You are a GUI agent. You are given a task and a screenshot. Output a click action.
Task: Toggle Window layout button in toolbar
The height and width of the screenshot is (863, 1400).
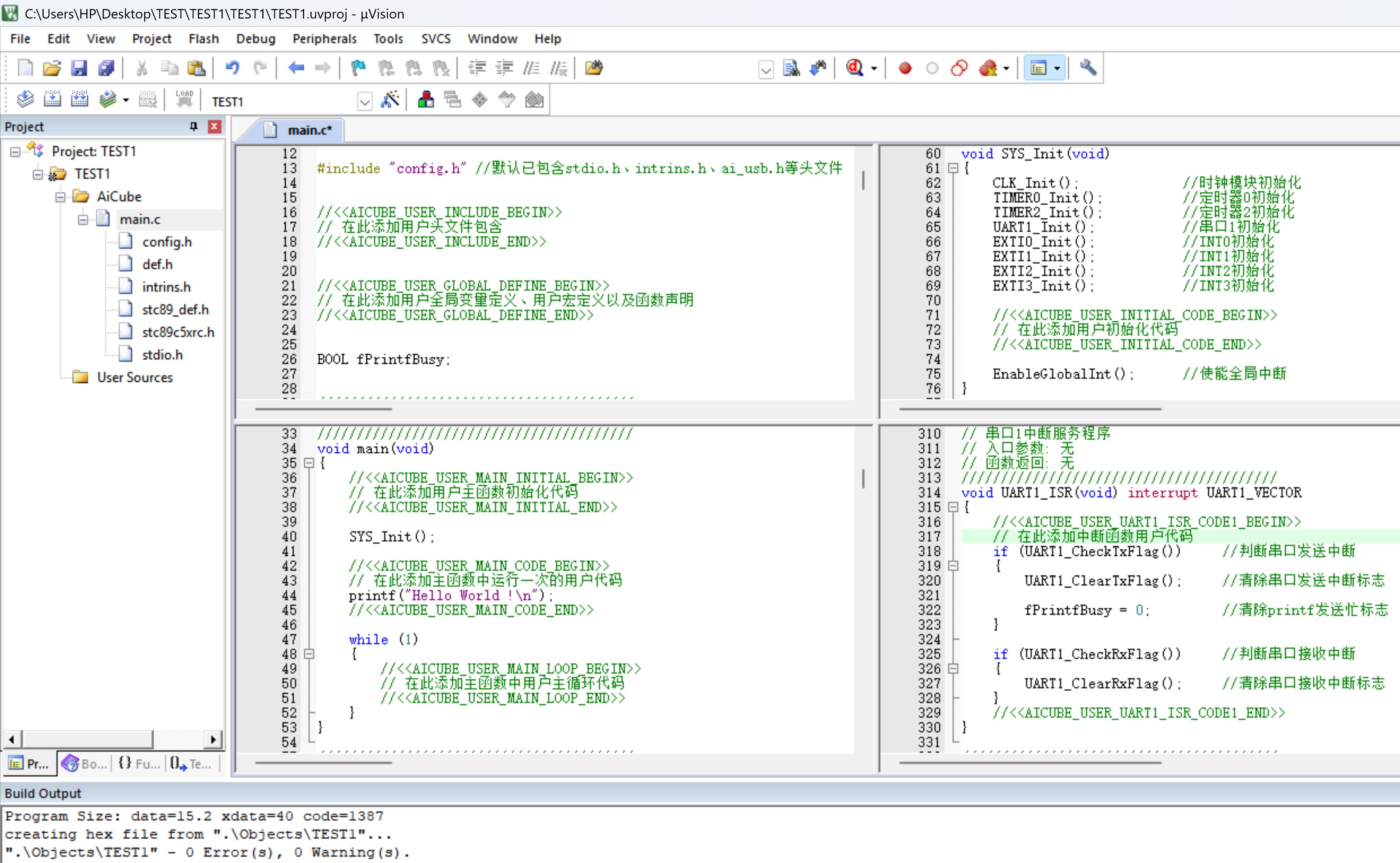pos(1038,69)
